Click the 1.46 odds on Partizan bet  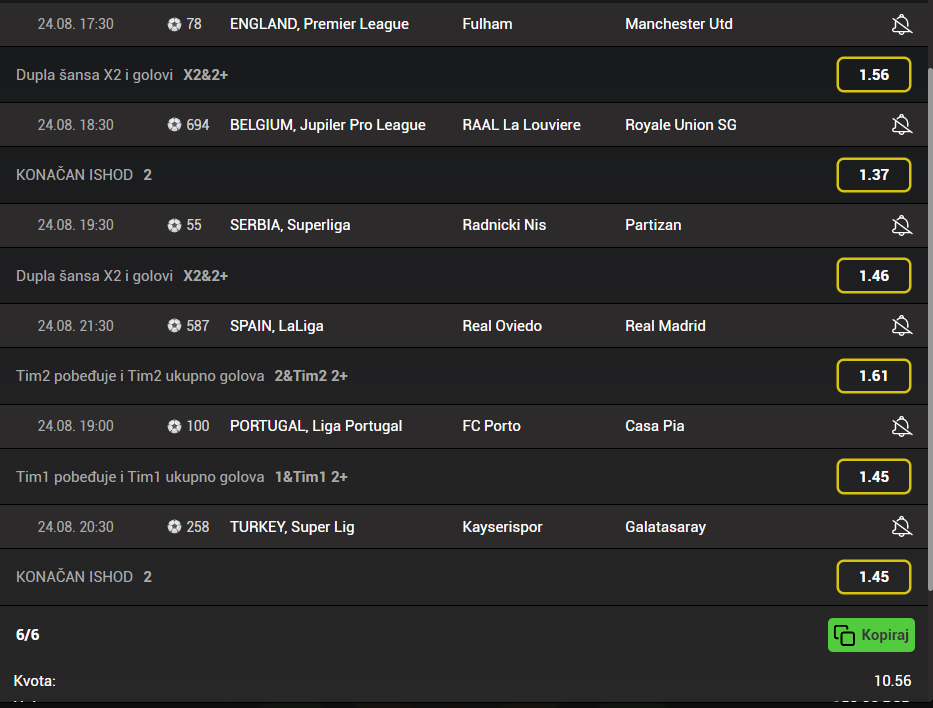point(873,276)
